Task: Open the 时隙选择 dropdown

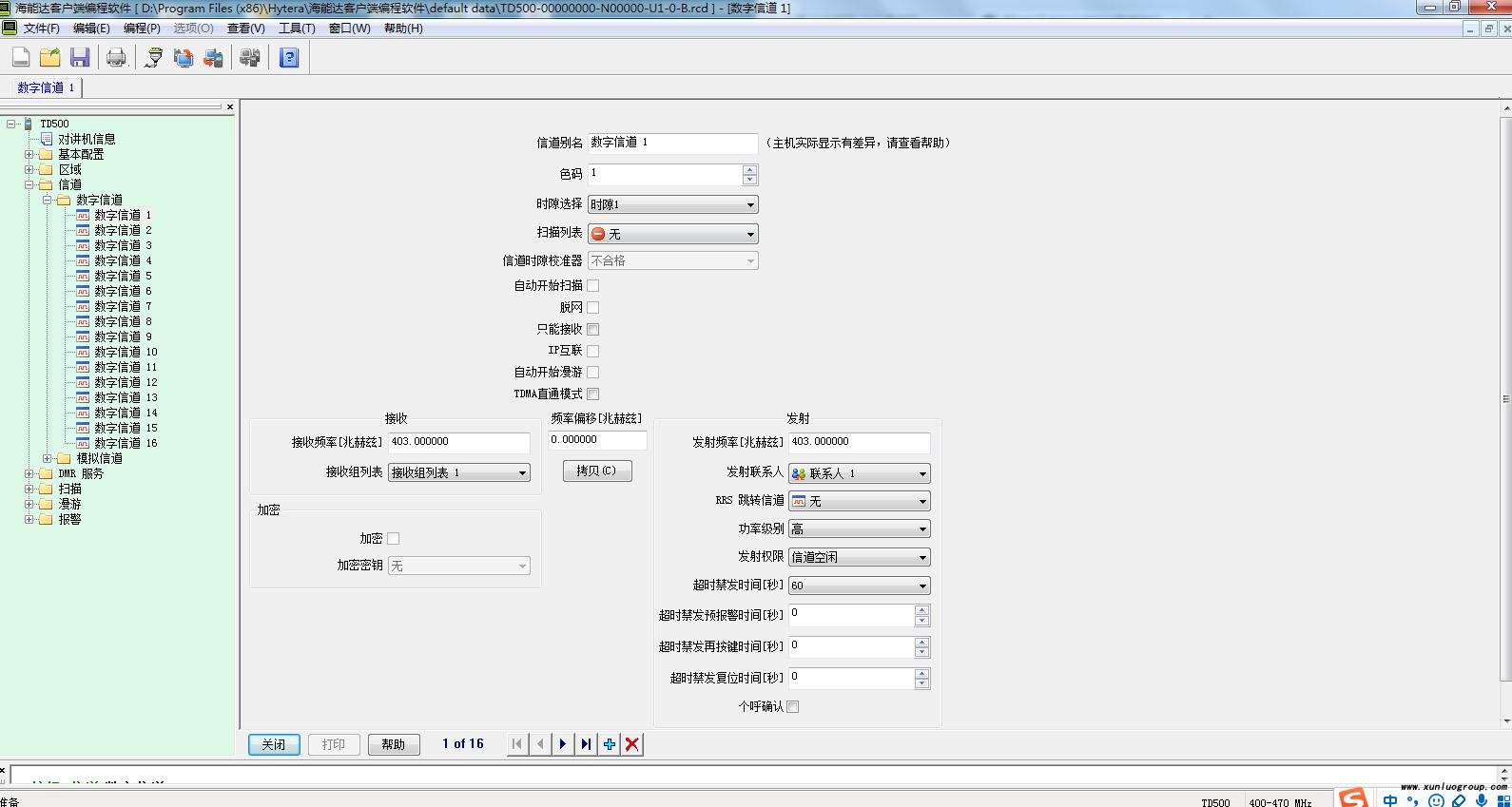Action: tap(673, 204)
